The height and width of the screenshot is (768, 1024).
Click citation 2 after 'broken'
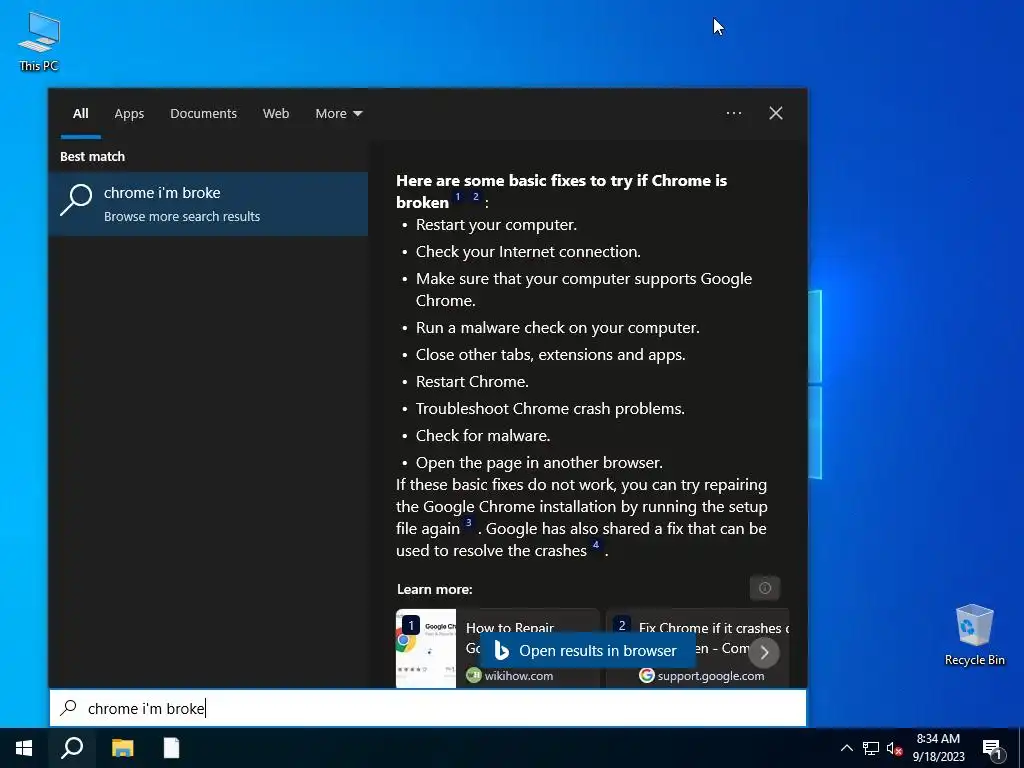click(x=476, y=197)
